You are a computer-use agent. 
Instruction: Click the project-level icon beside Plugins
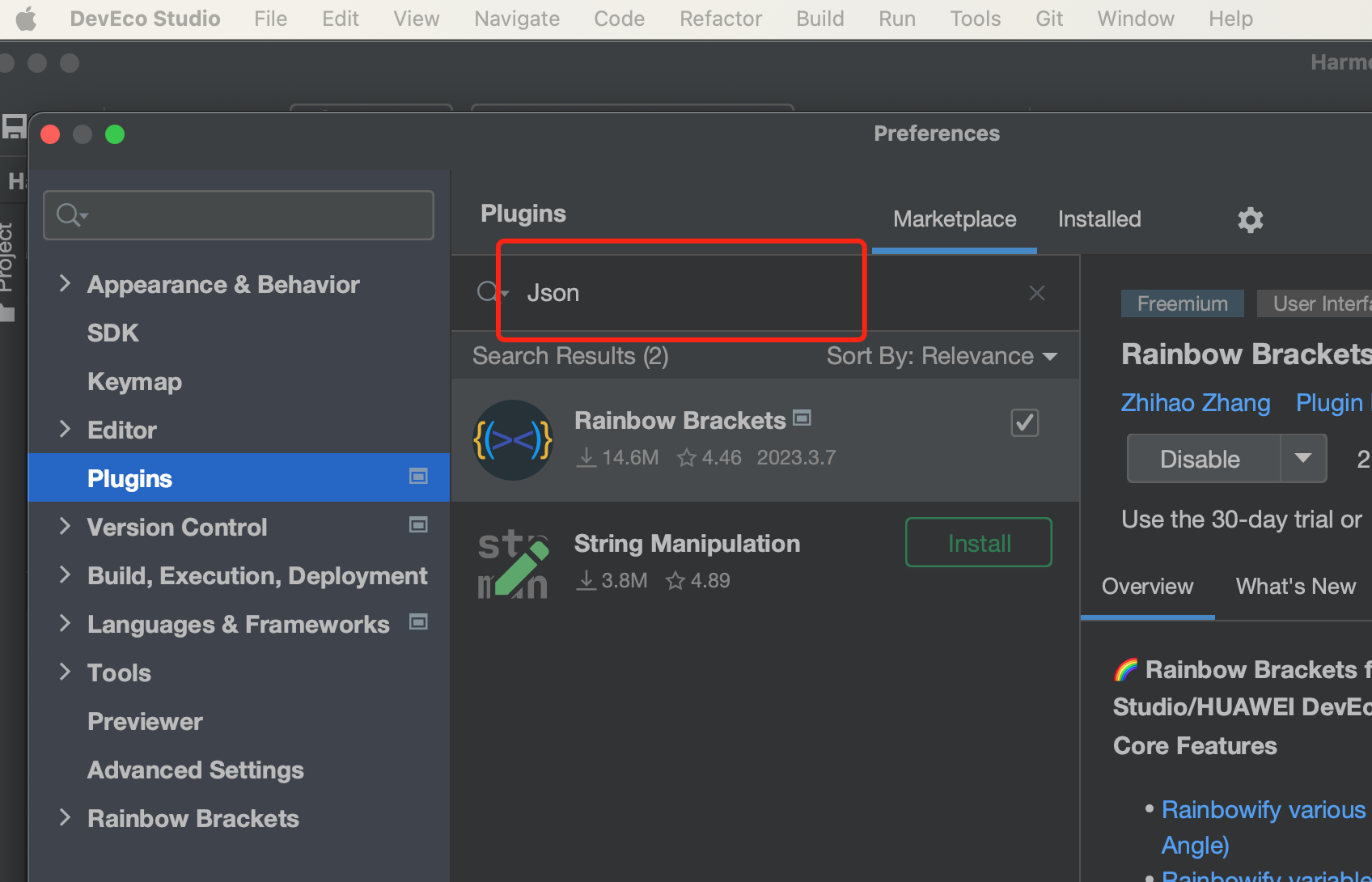coord(418,477)
